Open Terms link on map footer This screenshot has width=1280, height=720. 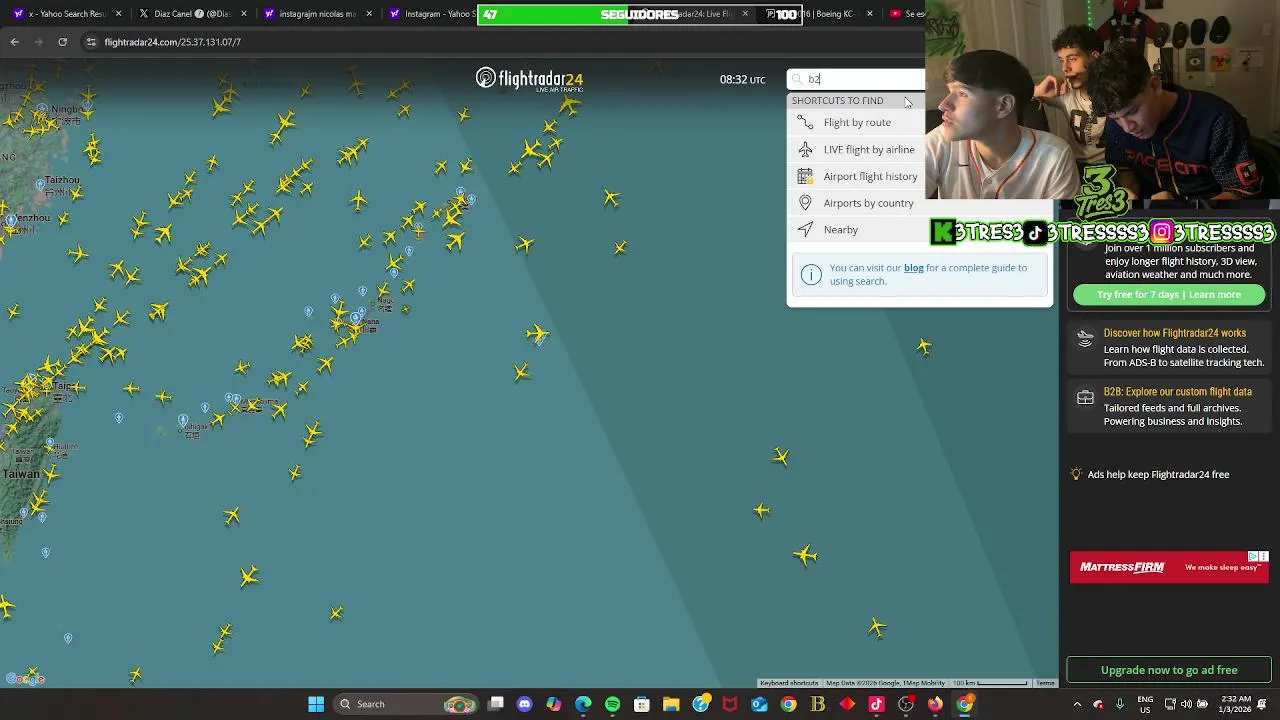point(1045,683)
